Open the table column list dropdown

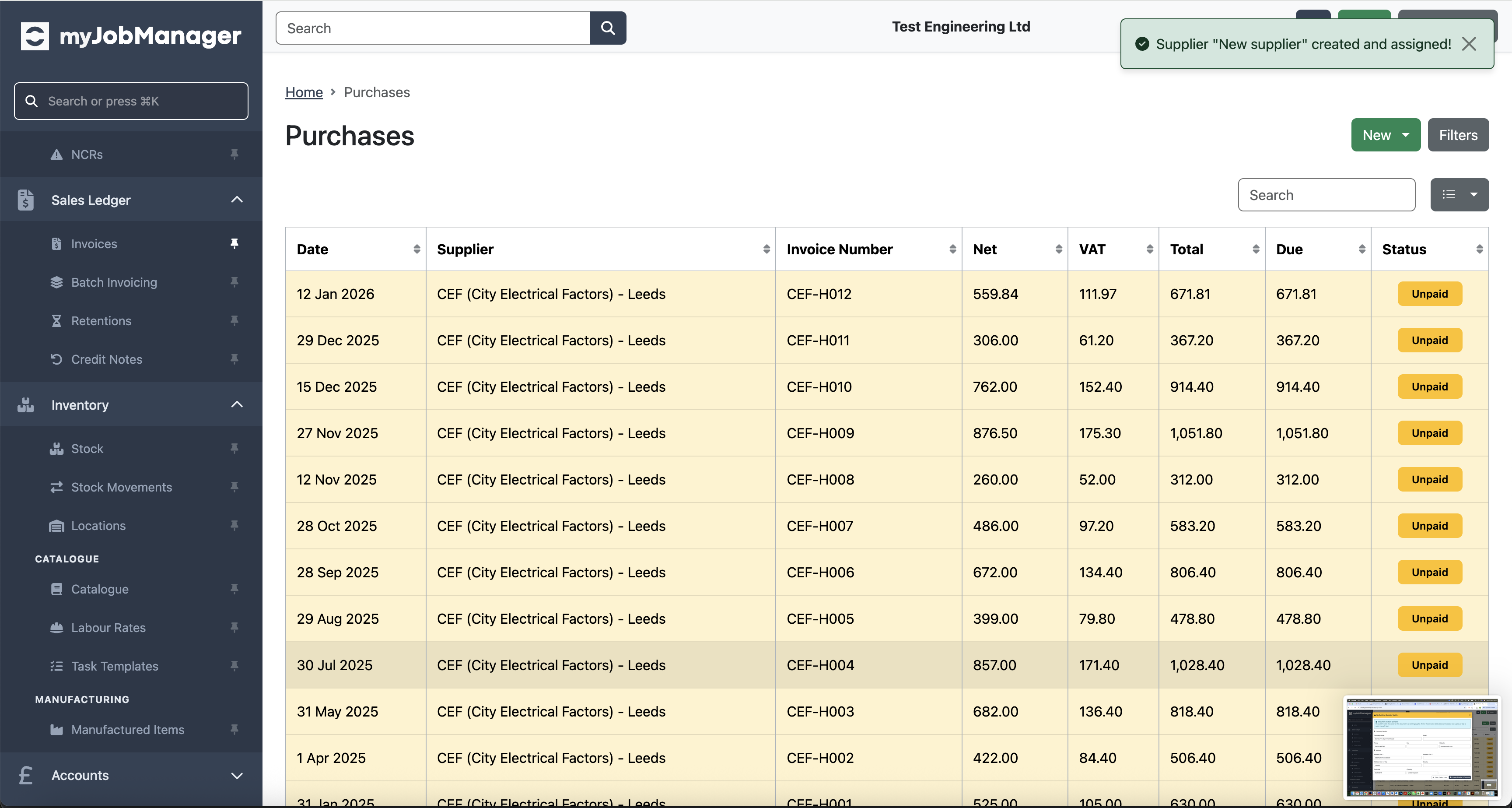(x=1459, y=194)
